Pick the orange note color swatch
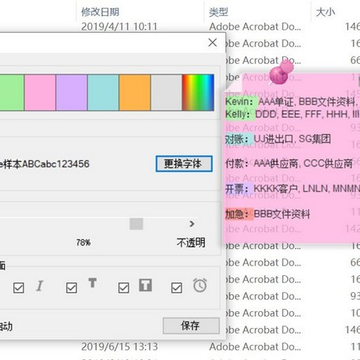Viewport: 360px width, 360px height. [x=135, y=92]
